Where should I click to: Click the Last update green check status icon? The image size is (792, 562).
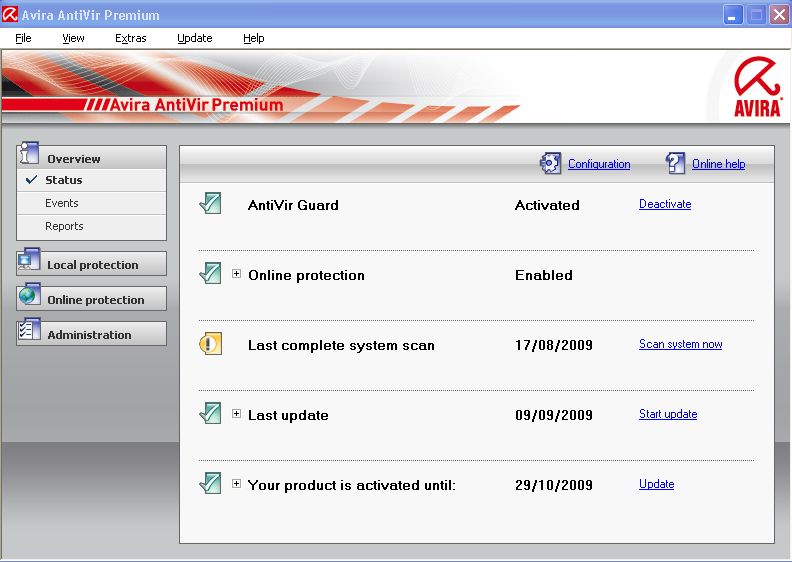[x=210, y=414]
